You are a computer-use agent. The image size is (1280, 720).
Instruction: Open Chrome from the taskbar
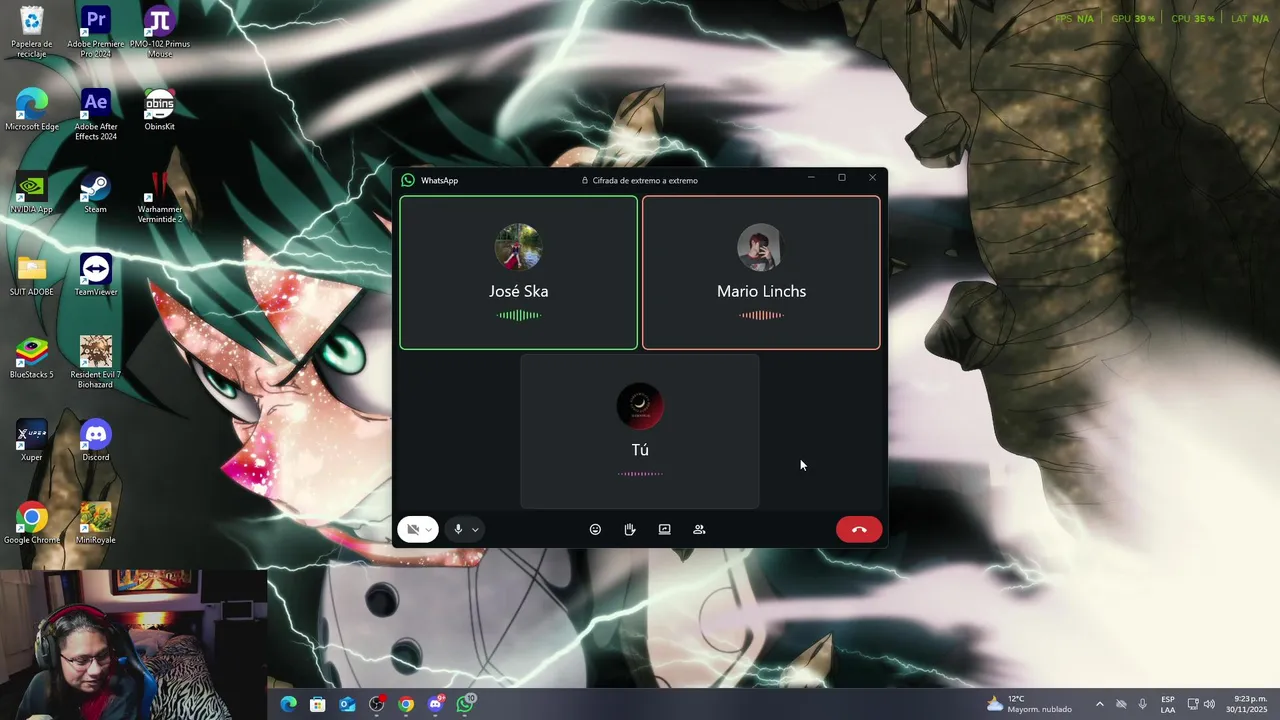coord(406,704)
